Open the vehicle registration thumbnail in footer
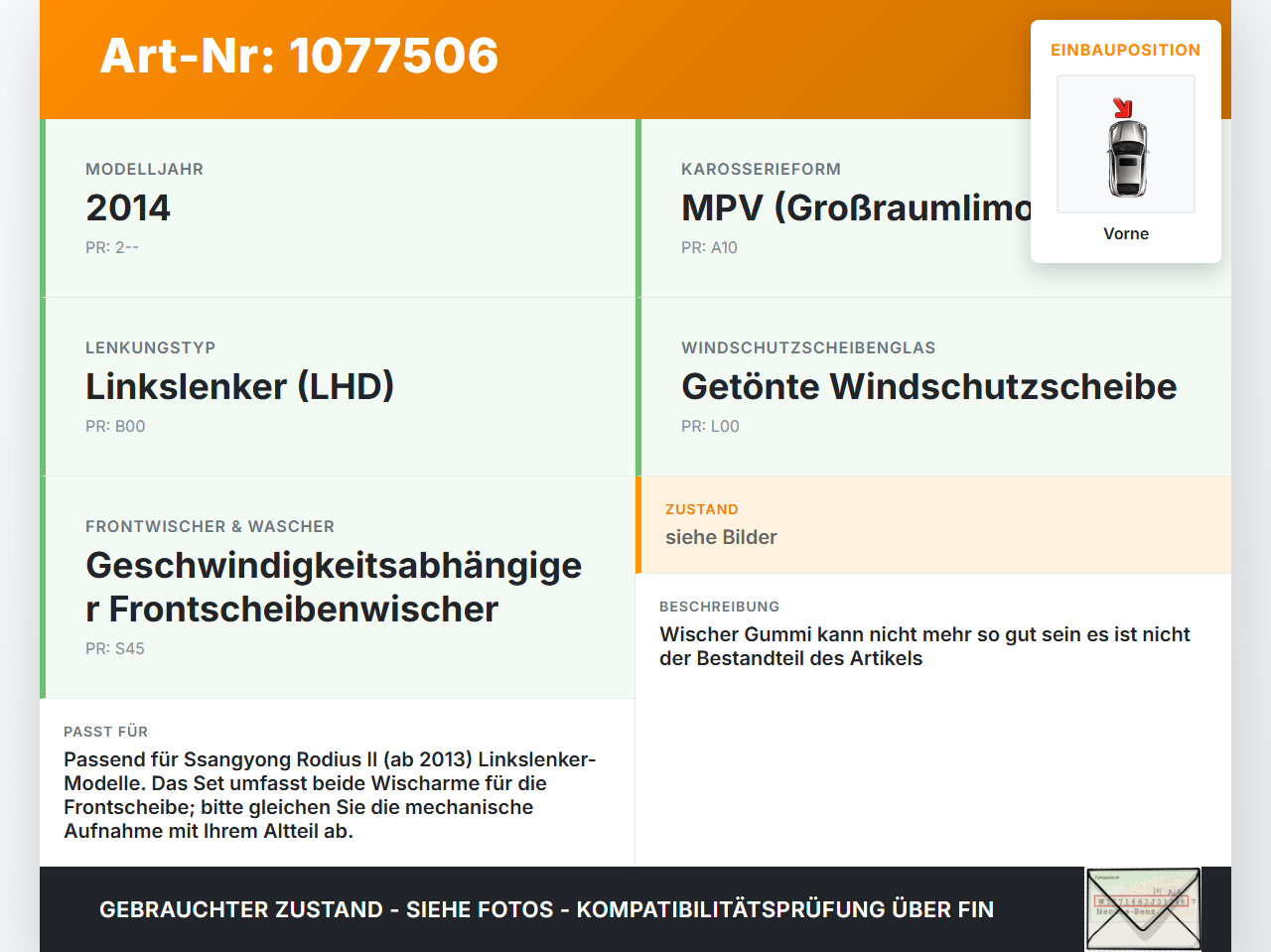 [1143, 909]
